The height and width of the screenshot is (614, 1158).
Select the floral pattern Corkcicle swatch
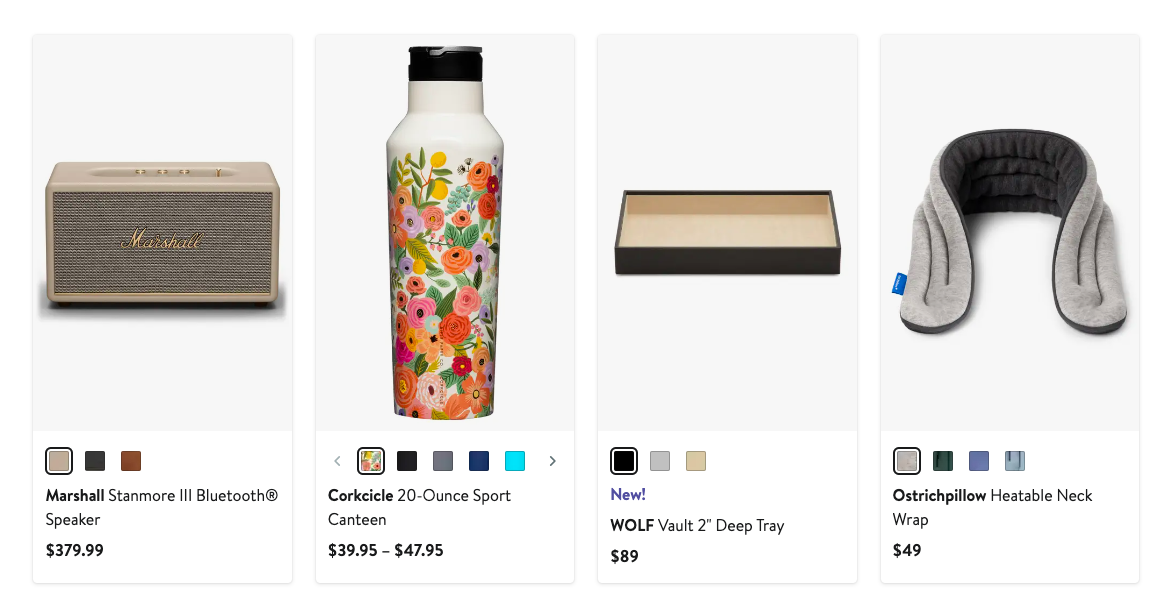tap(371, 461)
